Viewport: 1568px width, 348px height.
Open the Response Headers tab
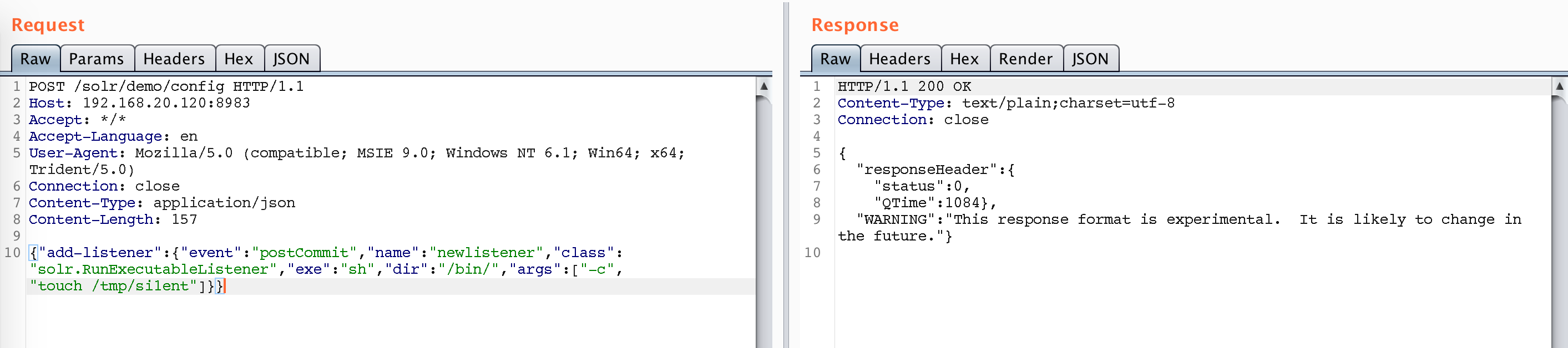[x=899, y=58]
